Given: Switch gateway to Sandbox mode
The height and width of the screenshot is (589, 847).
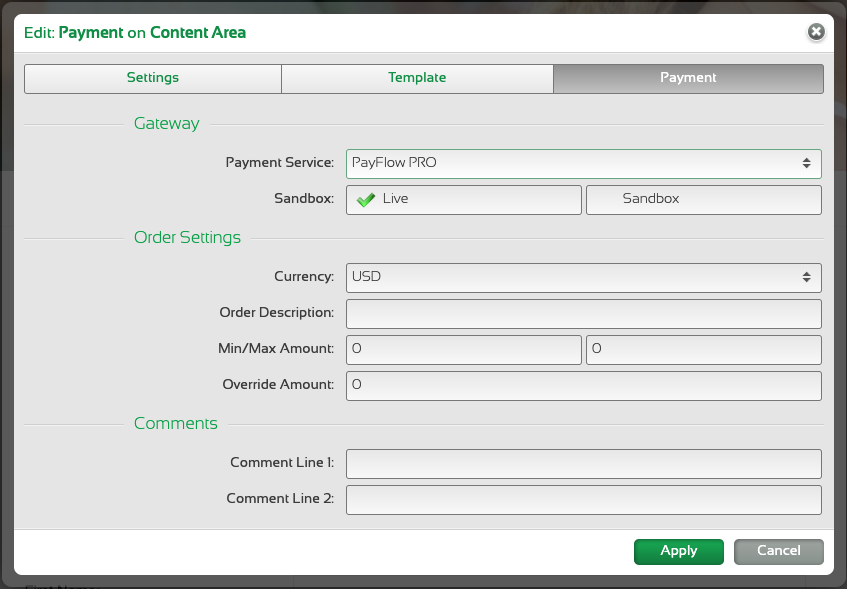Looking at the screenshot, I should pos(704,200).
